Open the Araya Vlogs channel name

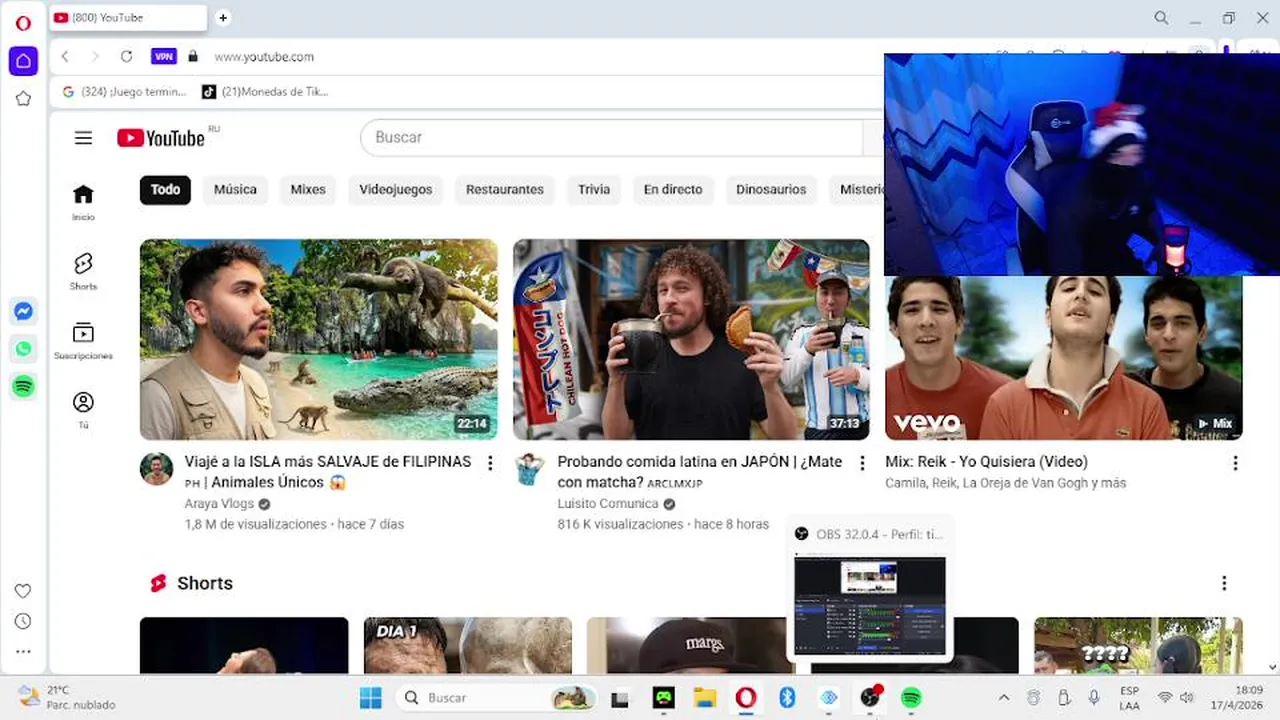click(x=220, y=504)
